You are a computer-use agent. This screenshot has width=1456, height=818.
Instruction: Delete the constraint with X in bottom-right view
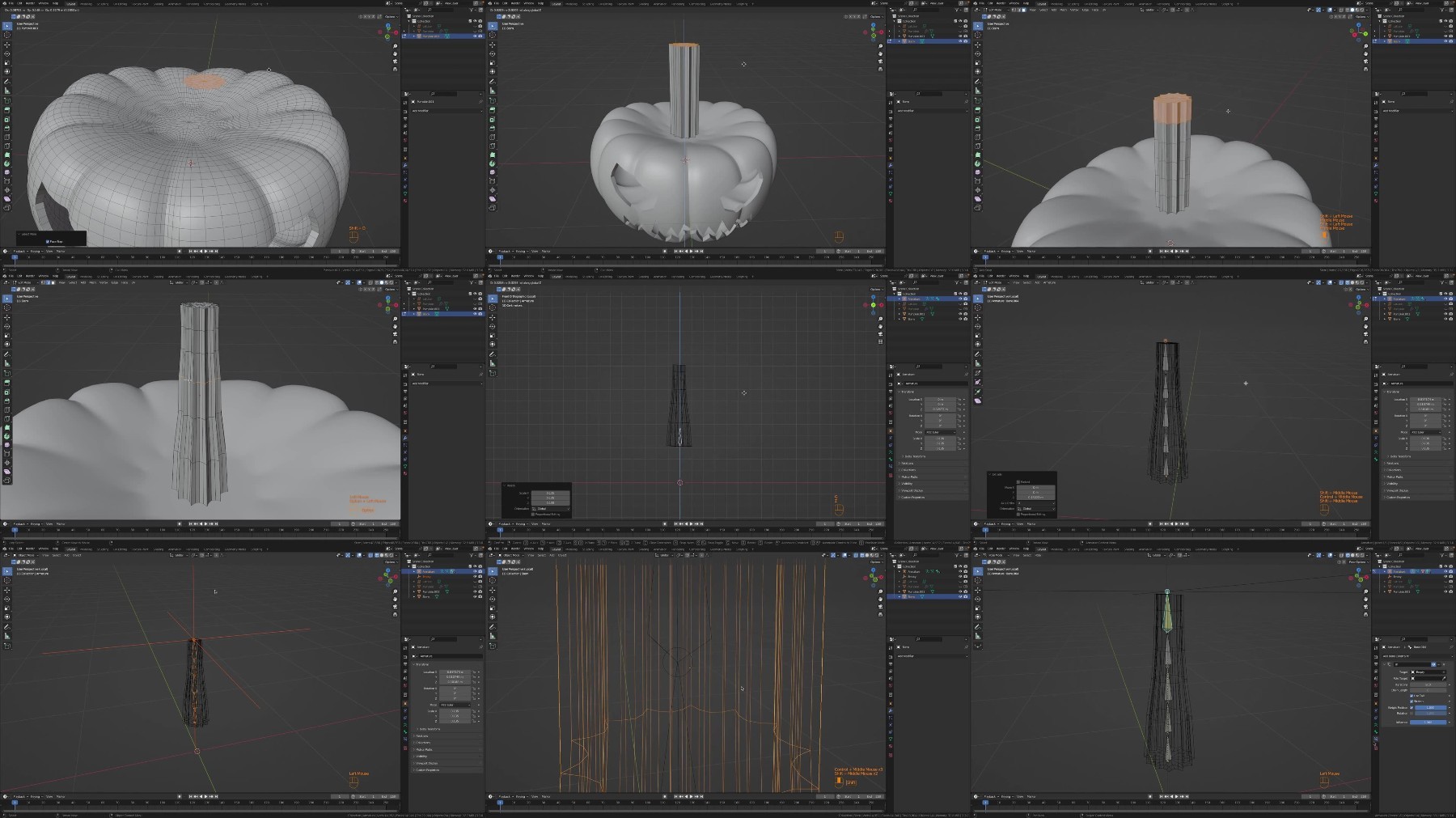pyautogui.click(x=1444, y=664)
